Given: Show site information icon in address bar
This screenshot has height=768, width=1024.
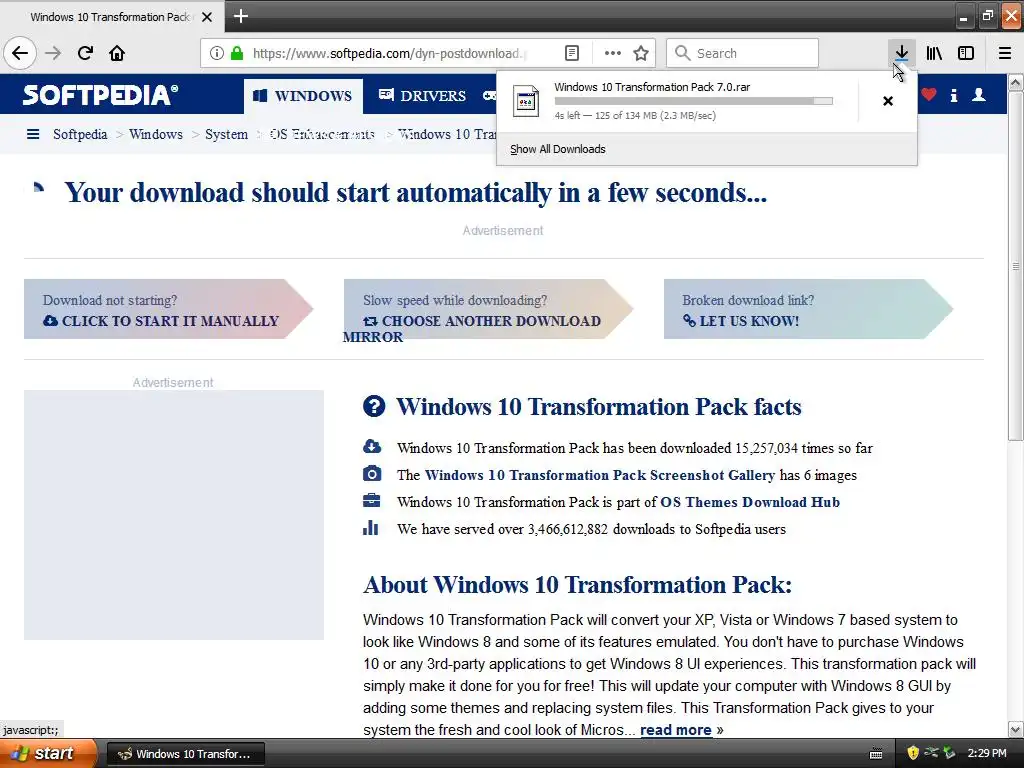Looking at the screenshot, I should (216, 53).
